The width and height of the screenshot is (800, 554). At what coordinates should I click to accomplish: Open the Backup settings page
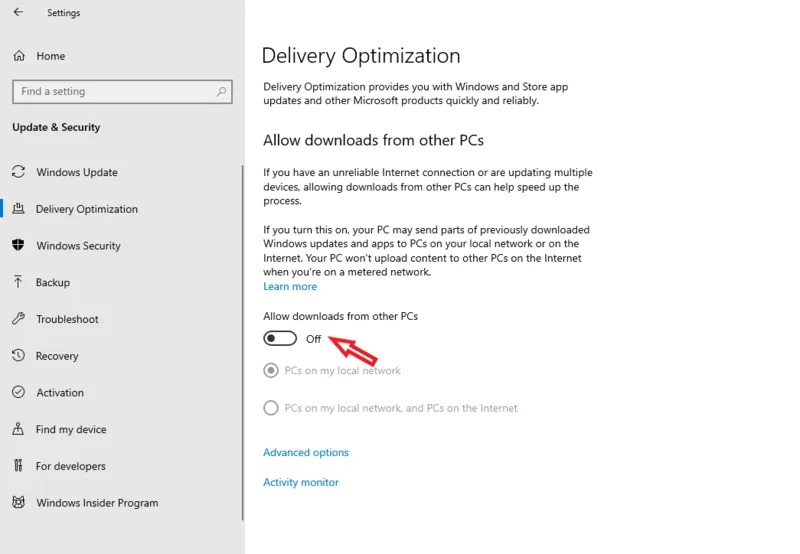53,283
